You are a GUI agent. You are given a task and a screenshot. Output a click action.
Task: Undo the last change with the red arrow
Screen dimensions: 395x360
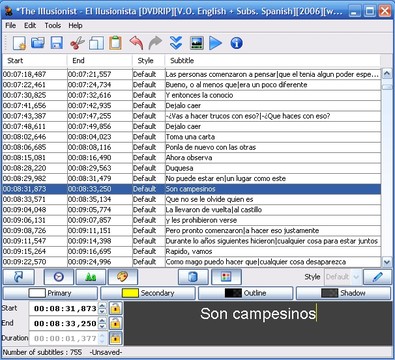click(136, 43)
